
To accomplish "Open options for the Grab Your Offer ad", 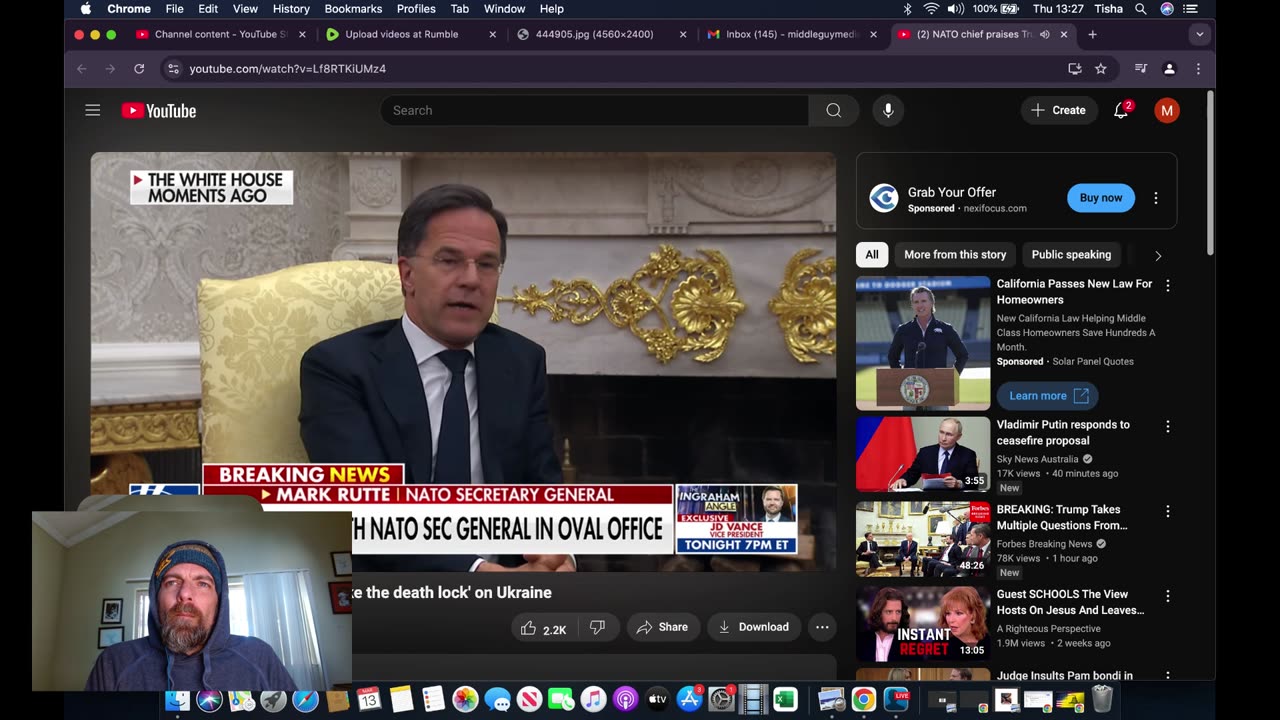I will (1155, 198).
